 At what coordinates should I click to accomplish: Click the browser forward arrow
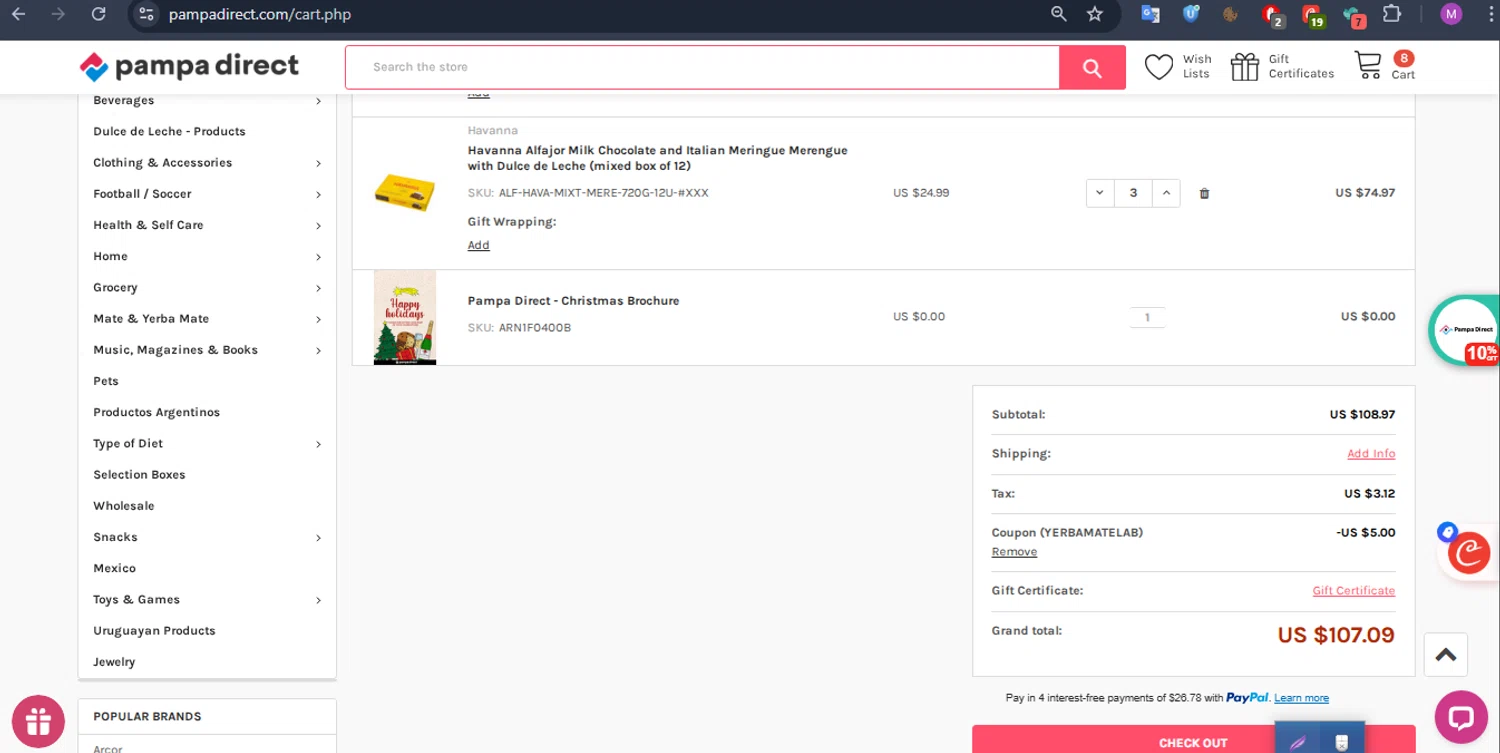[x=58, y=14]
